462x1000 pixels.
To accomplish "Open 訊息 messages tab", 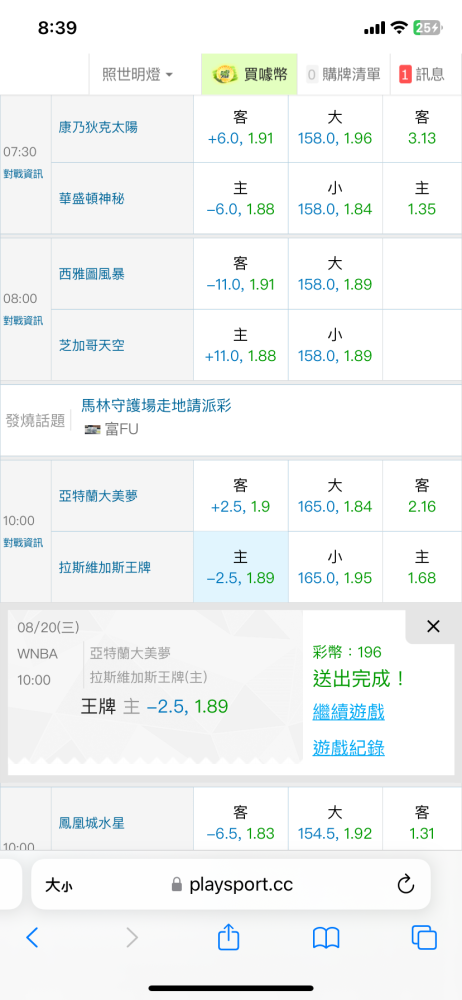I will (422, 74).
